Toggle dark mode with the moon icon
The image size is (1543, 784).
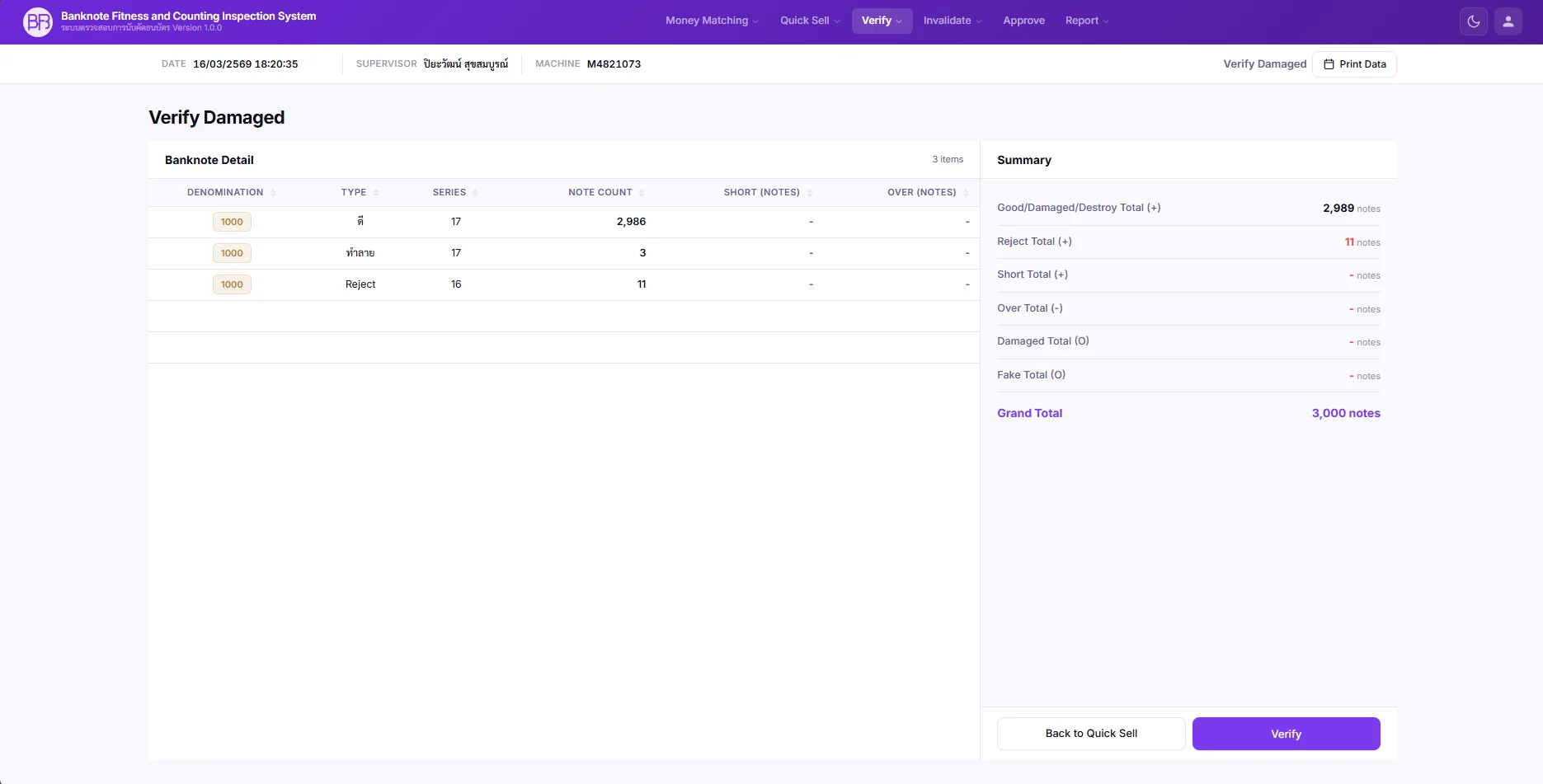[1474, 21]
